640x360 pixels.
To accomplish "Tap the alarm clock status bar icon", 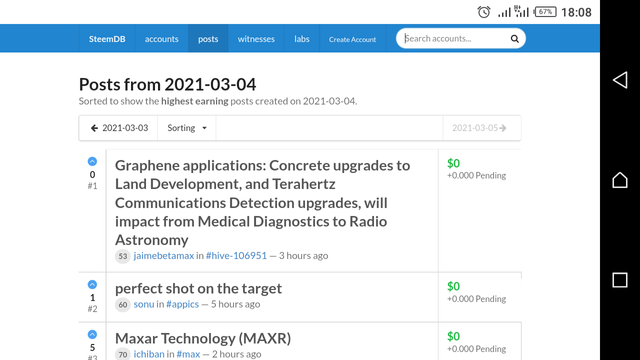I will [x=484, y=12].
